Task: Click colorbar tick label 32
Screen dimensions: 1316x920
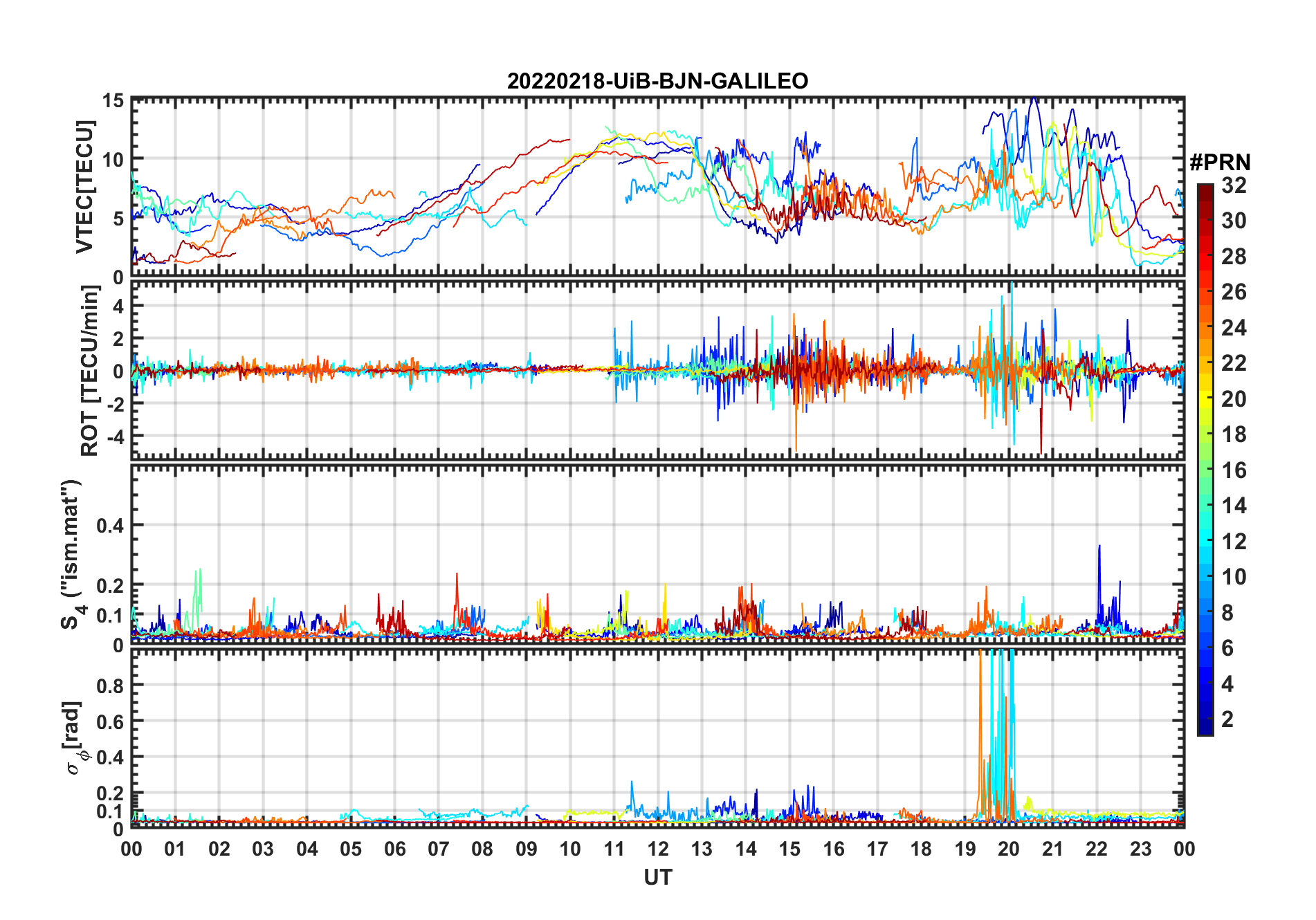Action: (x=1234, y=185)
